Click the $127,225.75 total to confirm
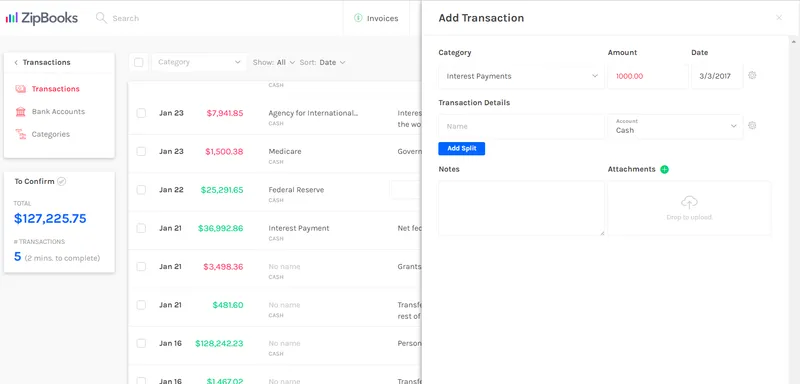This screenshot has width=800, height=384. [x=50, y=219]
